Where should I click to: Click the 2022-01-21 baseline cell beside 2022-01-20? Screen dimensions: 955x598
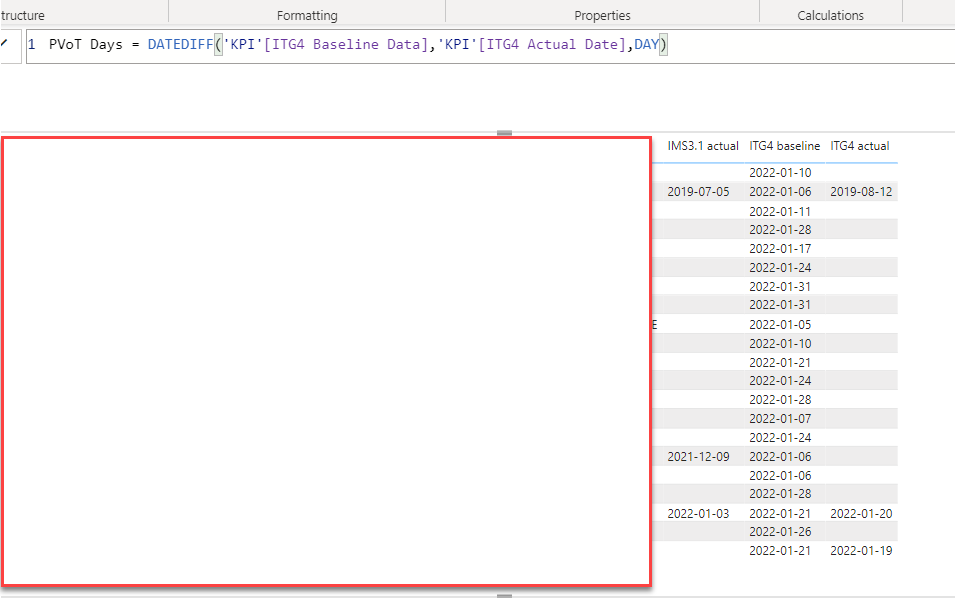(x=780, y=513)
